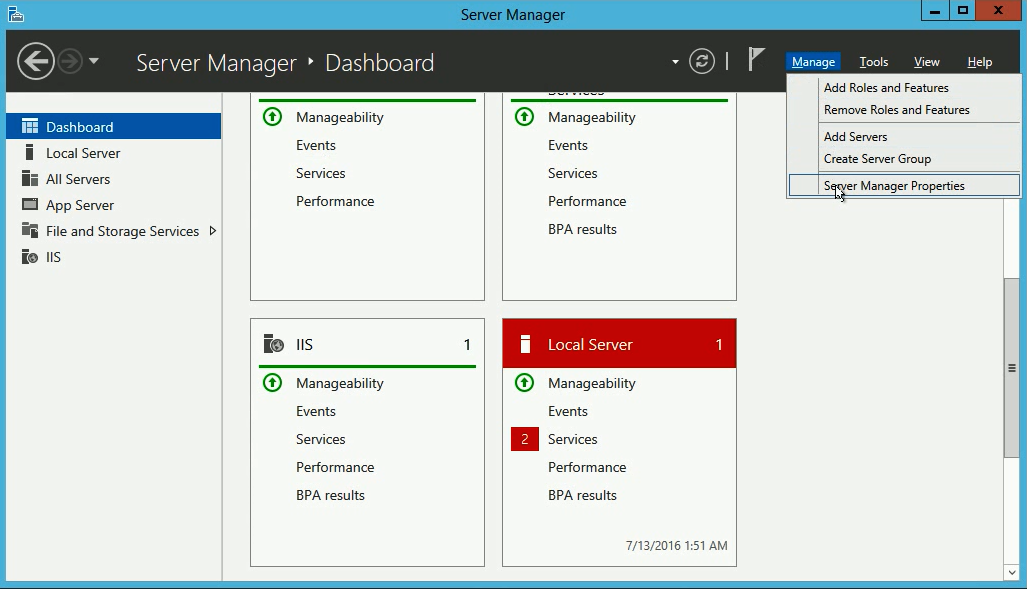Viewport: 1027px width, 589px height.
Task: Open Services in the IIS tile
Action: pos(320,440)
